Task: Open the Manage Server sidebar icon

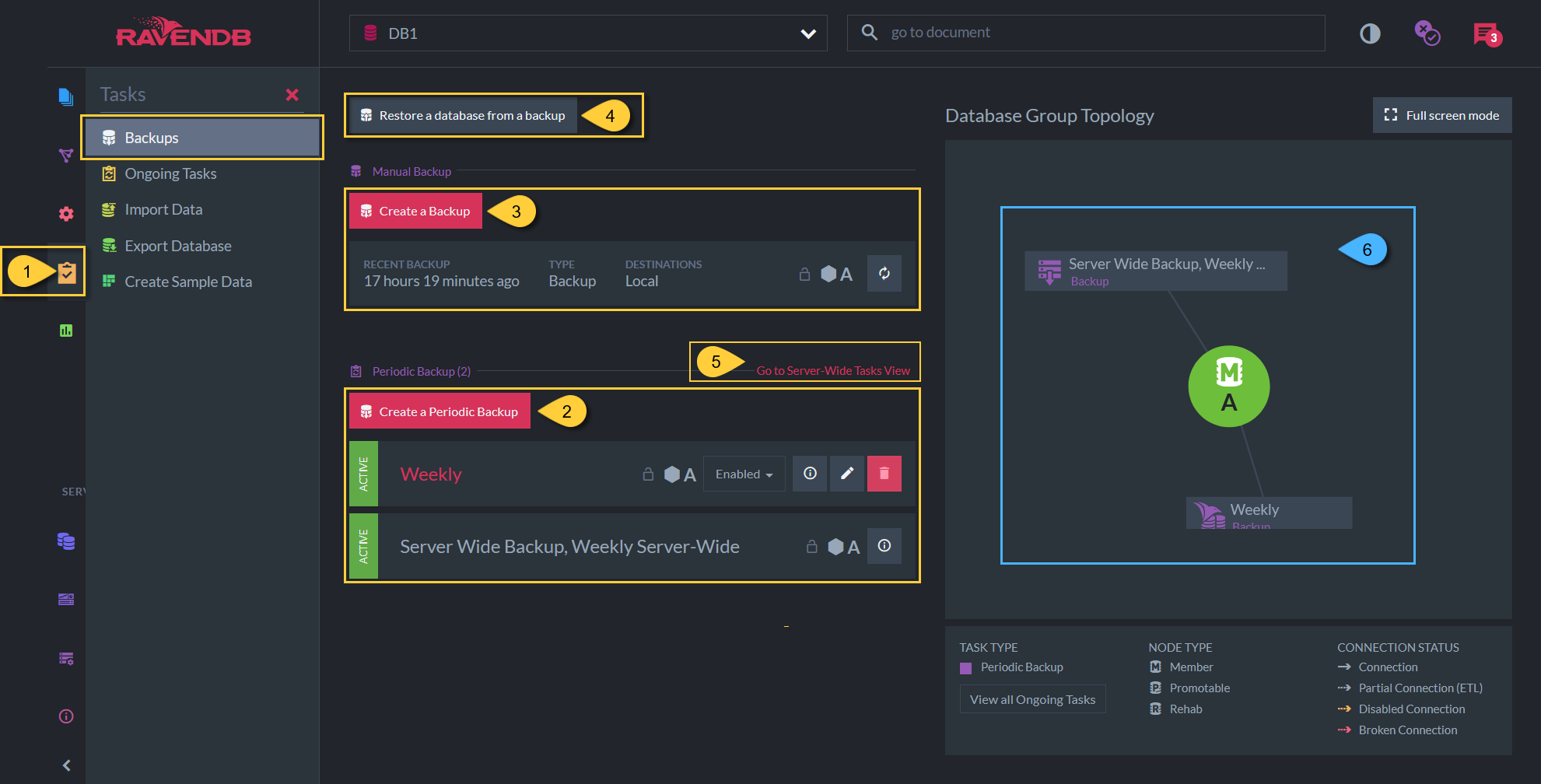Action: [66, 600]
